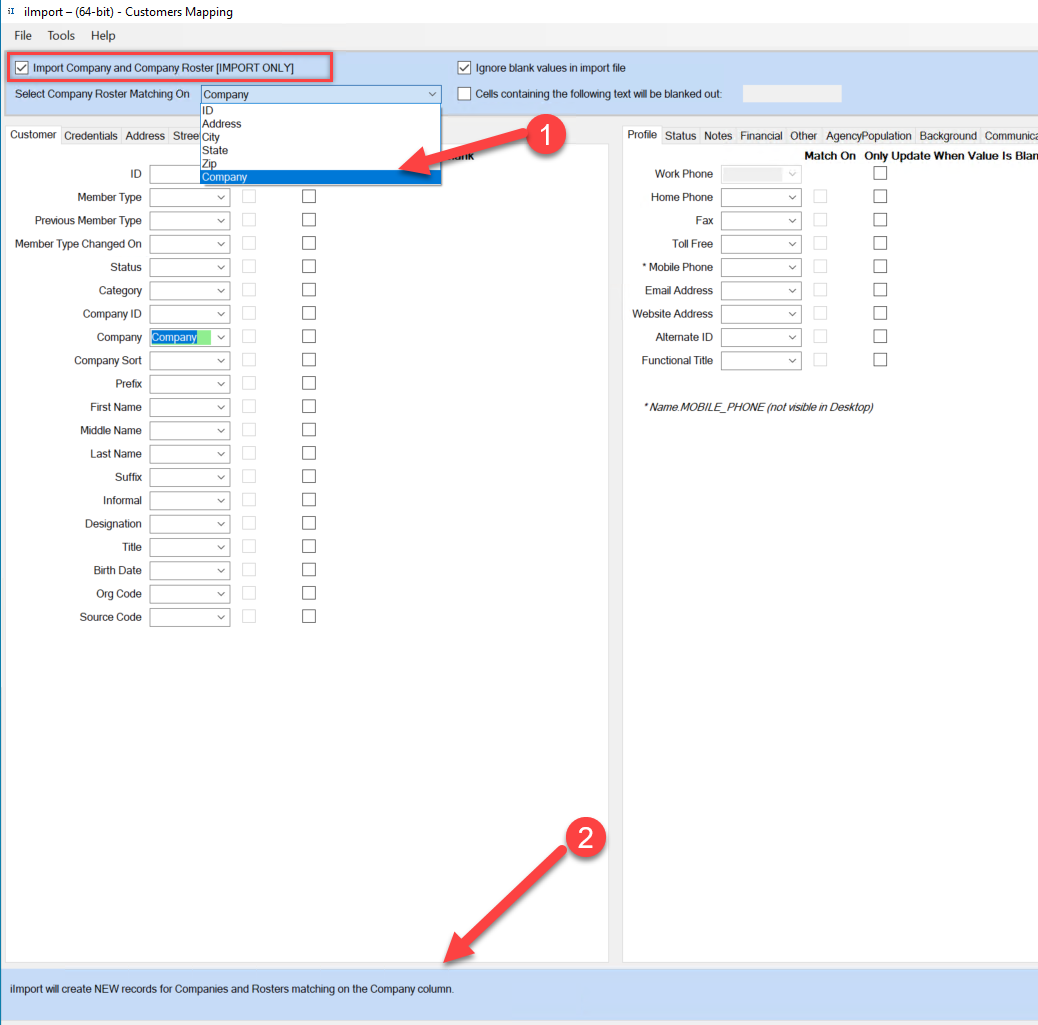The height and width of the screenshot is (1025, 1038).
Task: Open the Background tab
Action: tap(947, 136)
